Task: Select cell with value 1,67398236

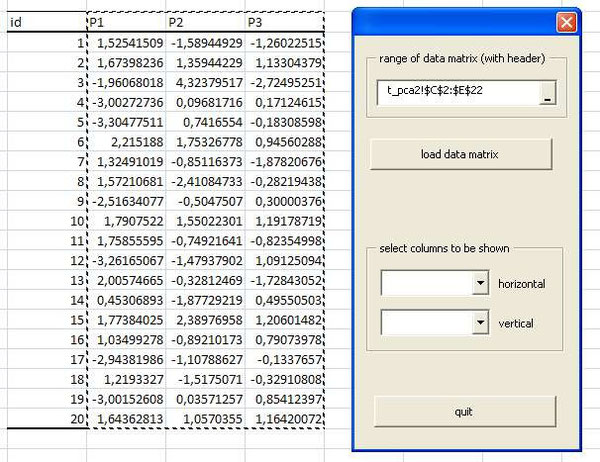Action: click(126, 62)
